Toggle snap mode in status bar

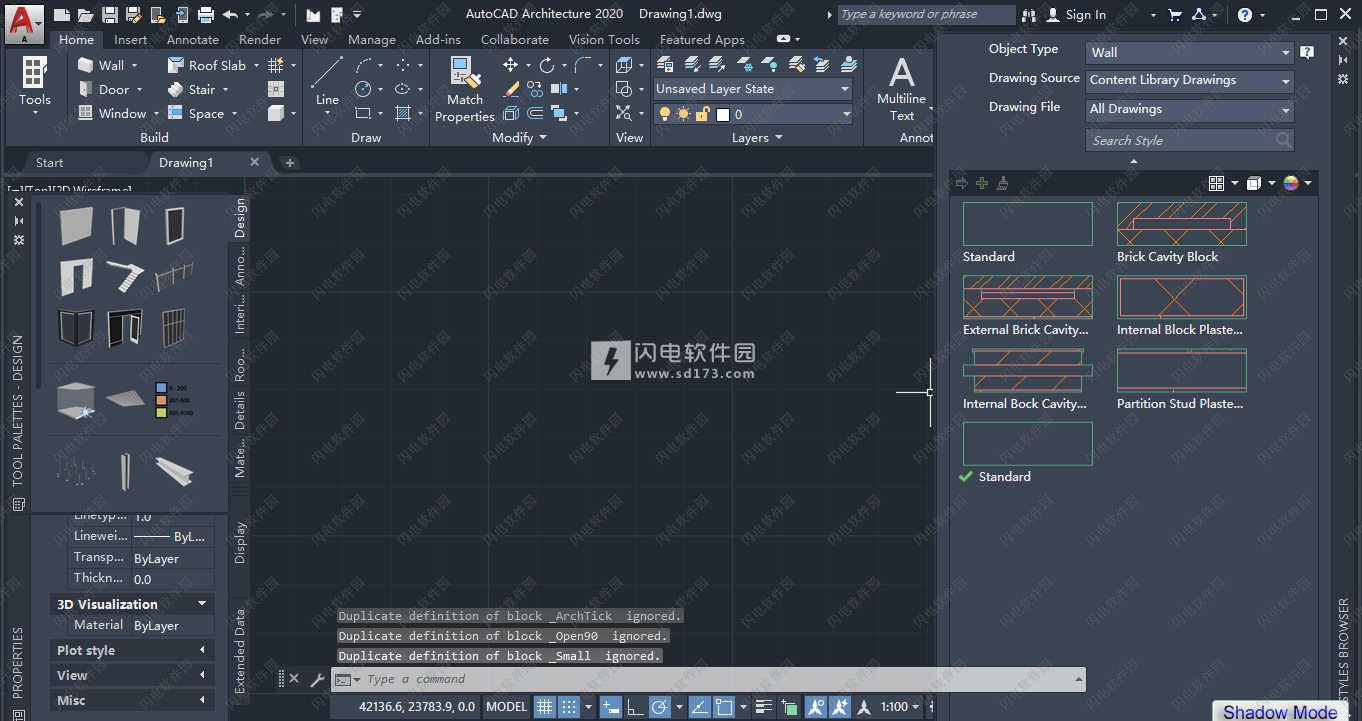pos(568,707)
